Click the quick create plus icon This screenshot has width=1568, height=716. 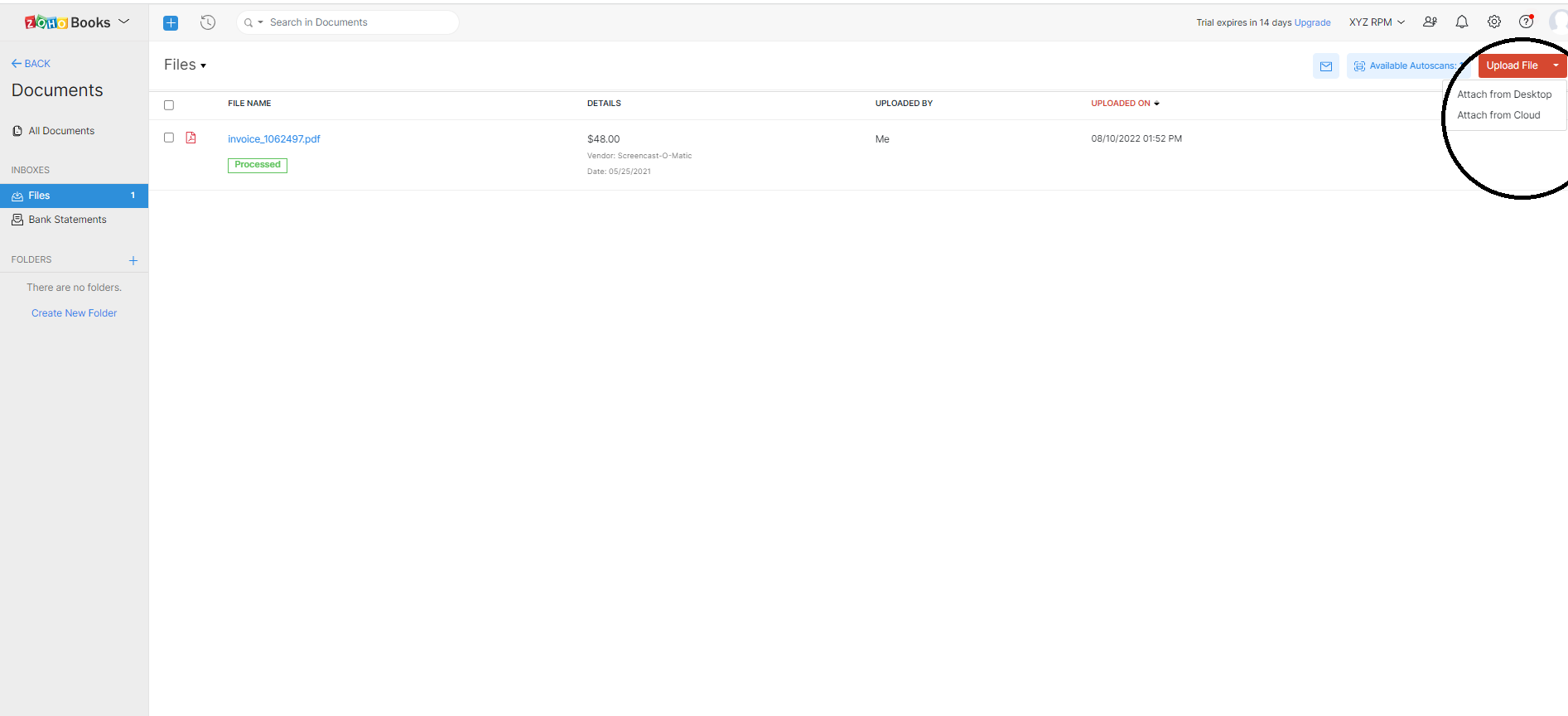click(171, 23)
